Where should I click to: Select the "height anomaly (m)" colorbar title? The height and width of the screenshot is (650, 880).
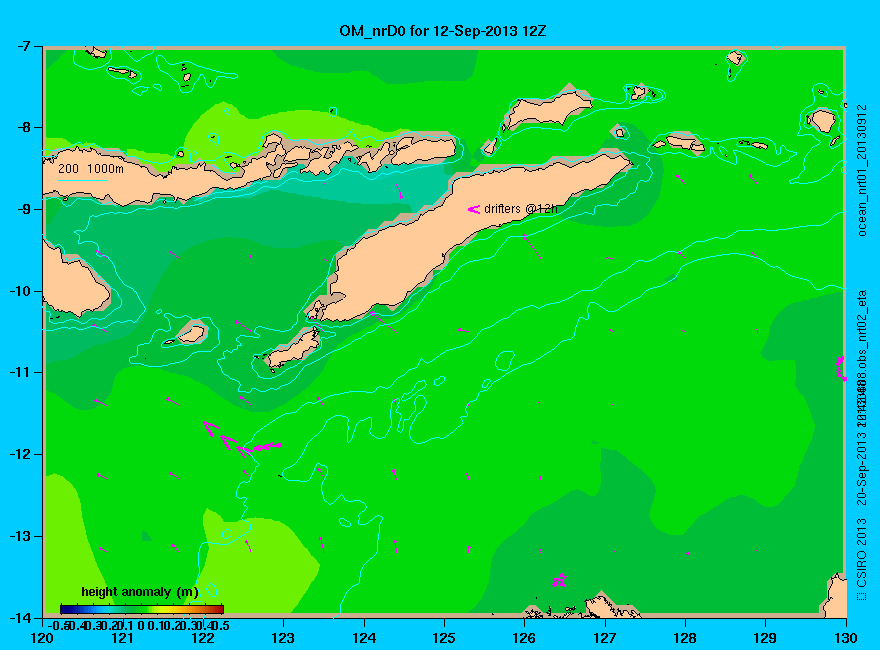[140, 592]
